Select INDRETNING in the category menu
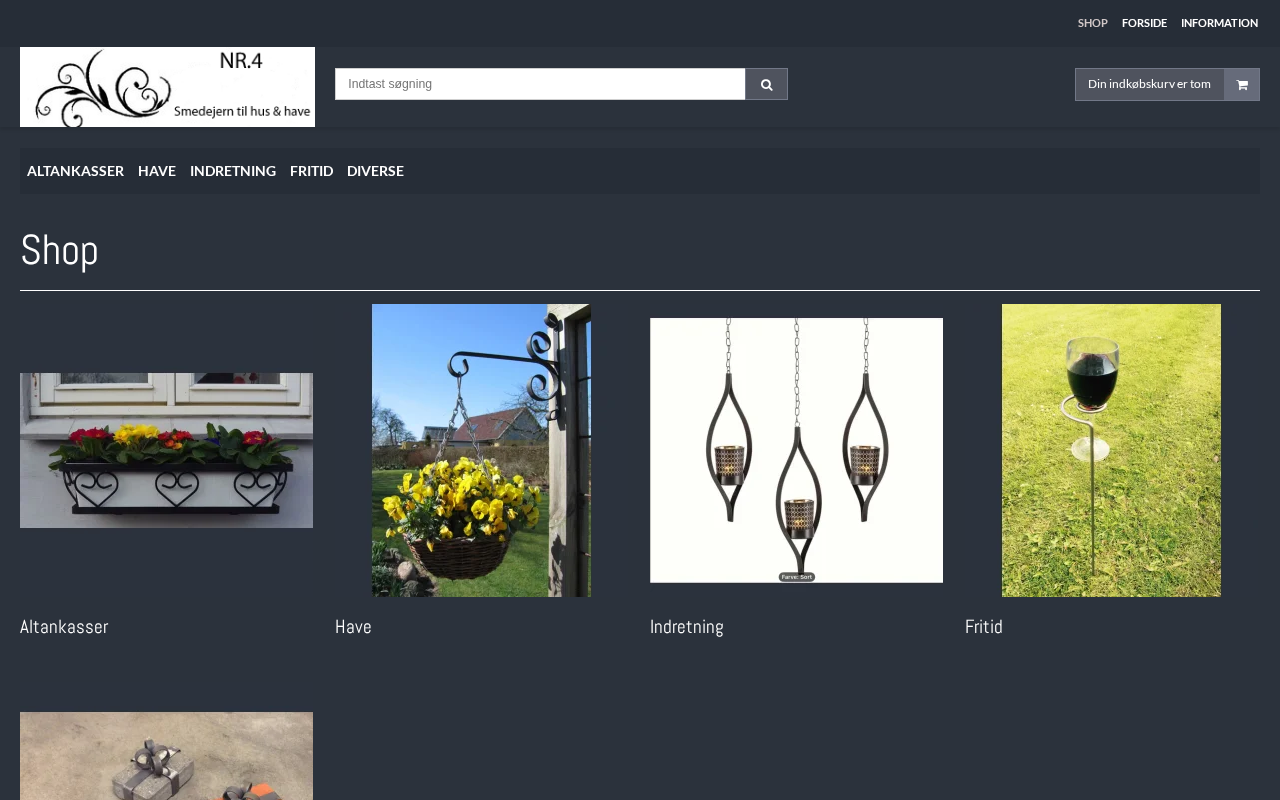The image size is (1280, 800). point(233,171)
